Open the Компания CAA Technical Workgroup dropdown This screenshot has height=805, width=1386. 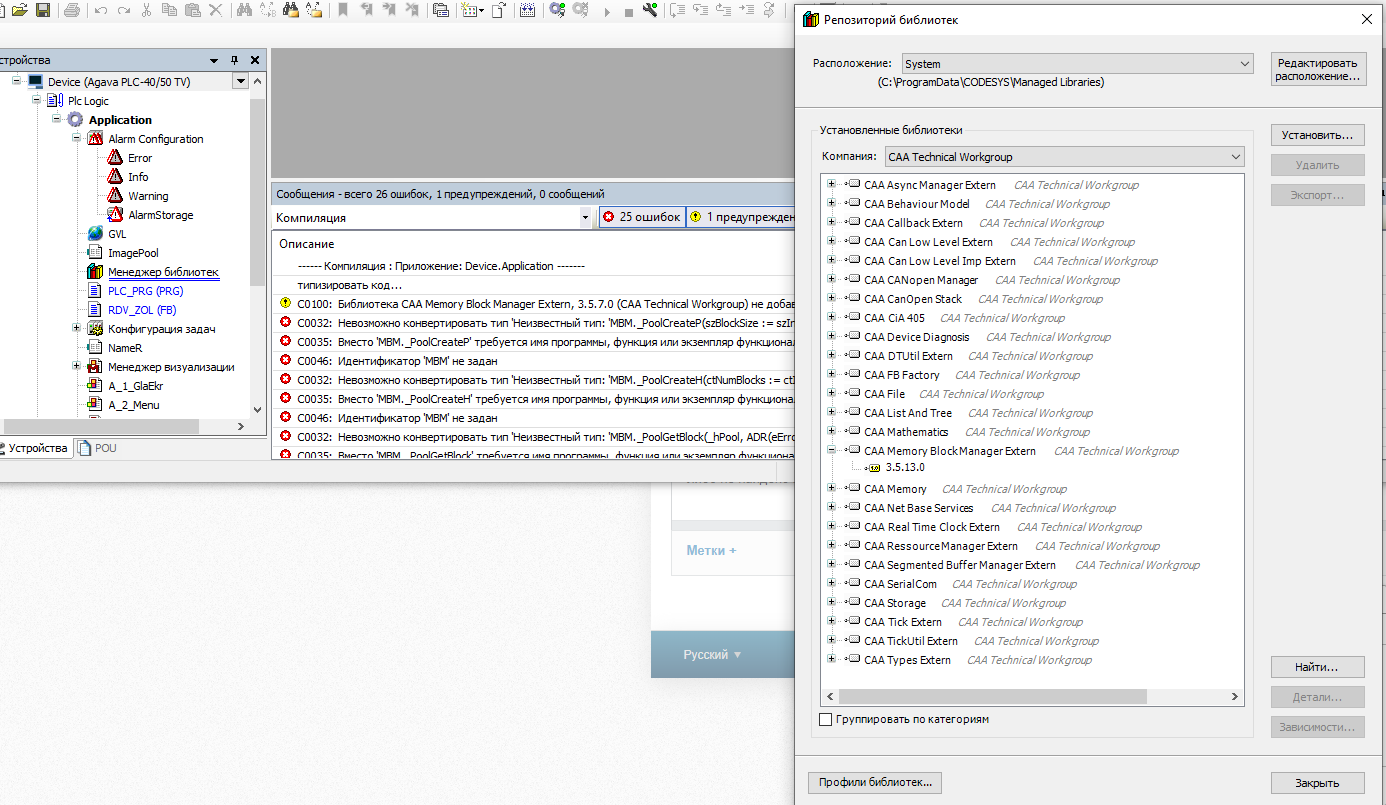click(1064, 157)
